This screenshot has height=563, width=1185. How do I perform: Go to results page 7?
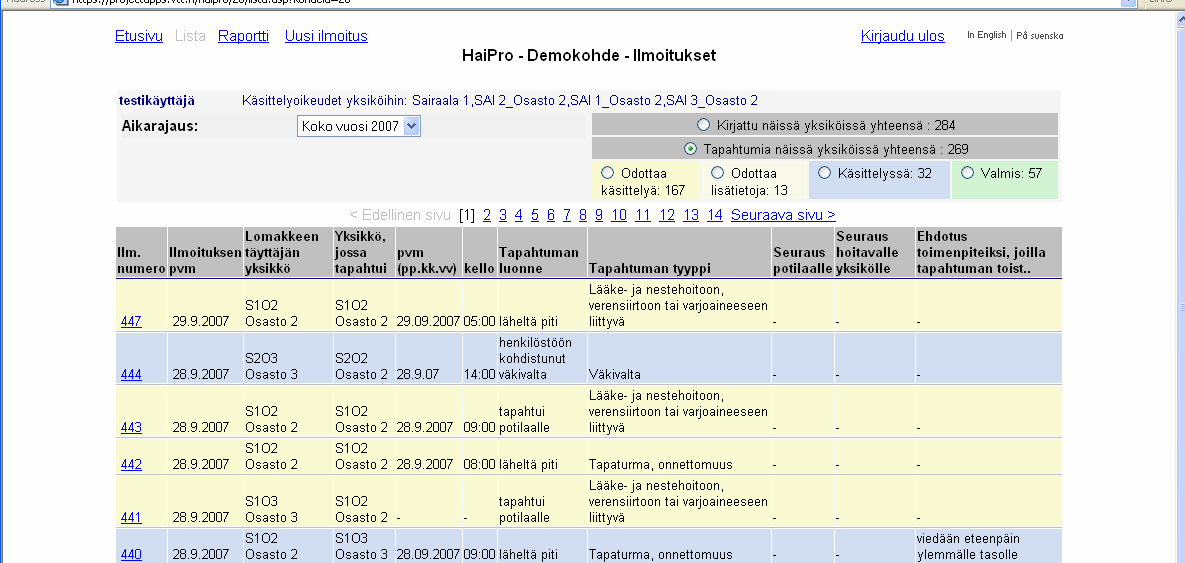pyautogui.click(x=567, y=215)
